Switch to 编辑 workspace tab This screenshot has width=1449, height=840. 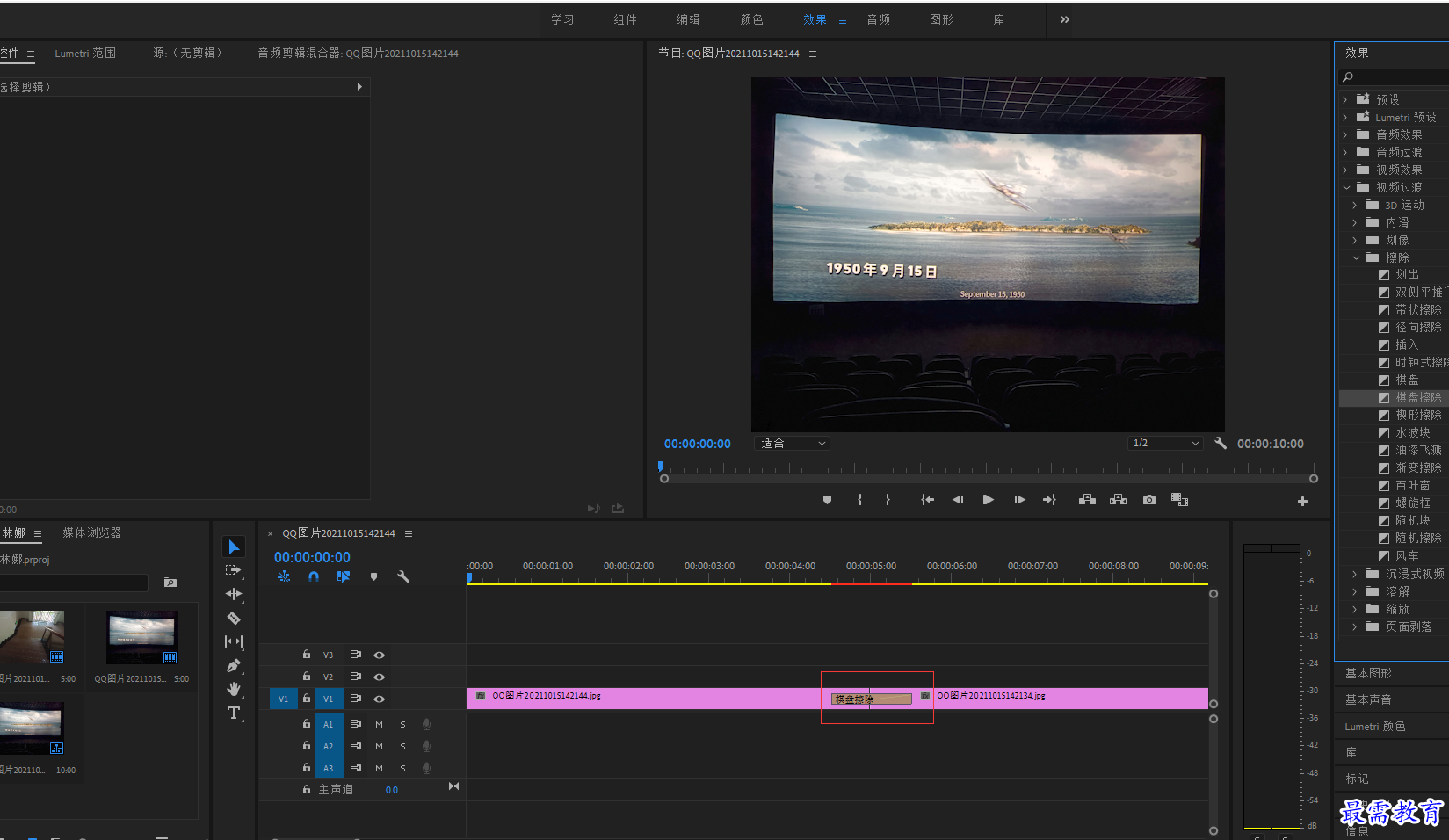coord(689,19)
